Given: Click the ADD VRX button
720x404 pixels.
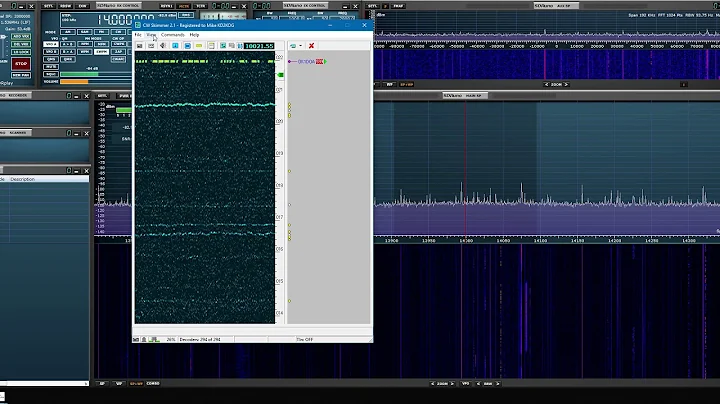Looking at the screenshot, I should (x=21, y=36).
